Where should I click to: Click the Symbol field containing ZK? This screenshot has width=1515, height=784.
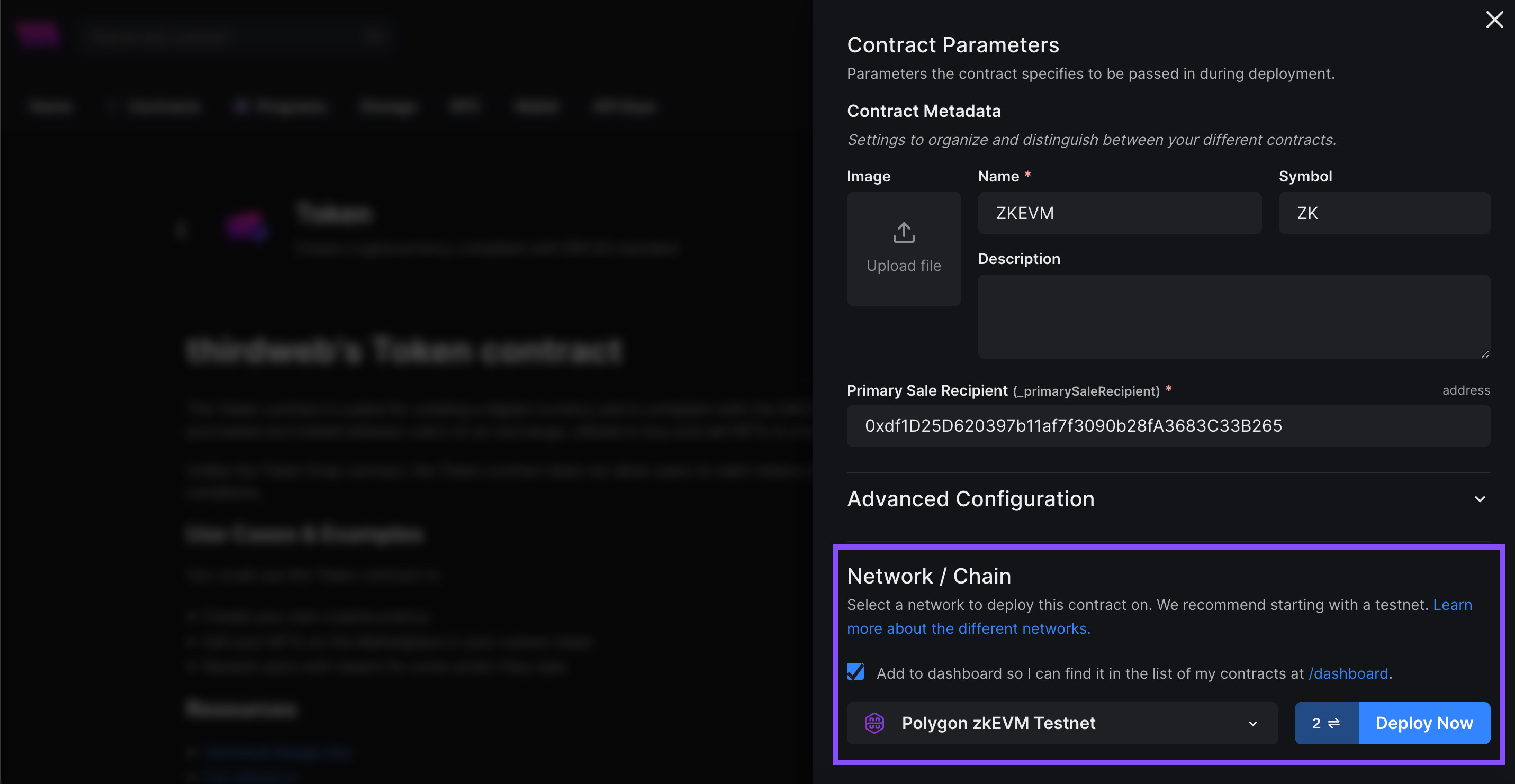(x=1384, y=213)
